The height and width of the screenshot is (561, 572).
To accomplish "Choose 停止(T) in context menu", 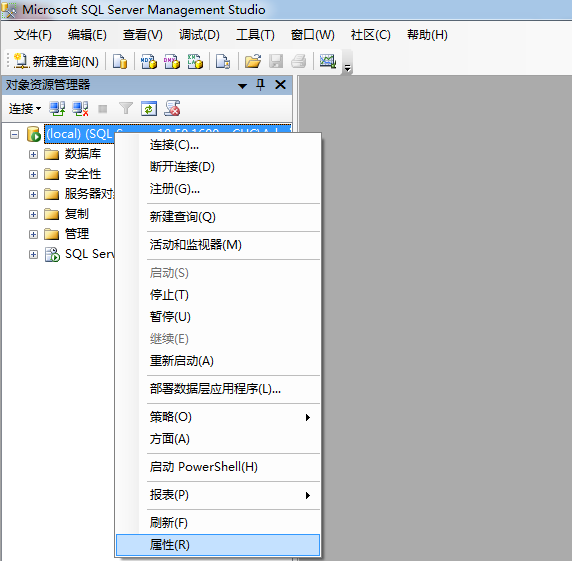I will coord(218,295).
